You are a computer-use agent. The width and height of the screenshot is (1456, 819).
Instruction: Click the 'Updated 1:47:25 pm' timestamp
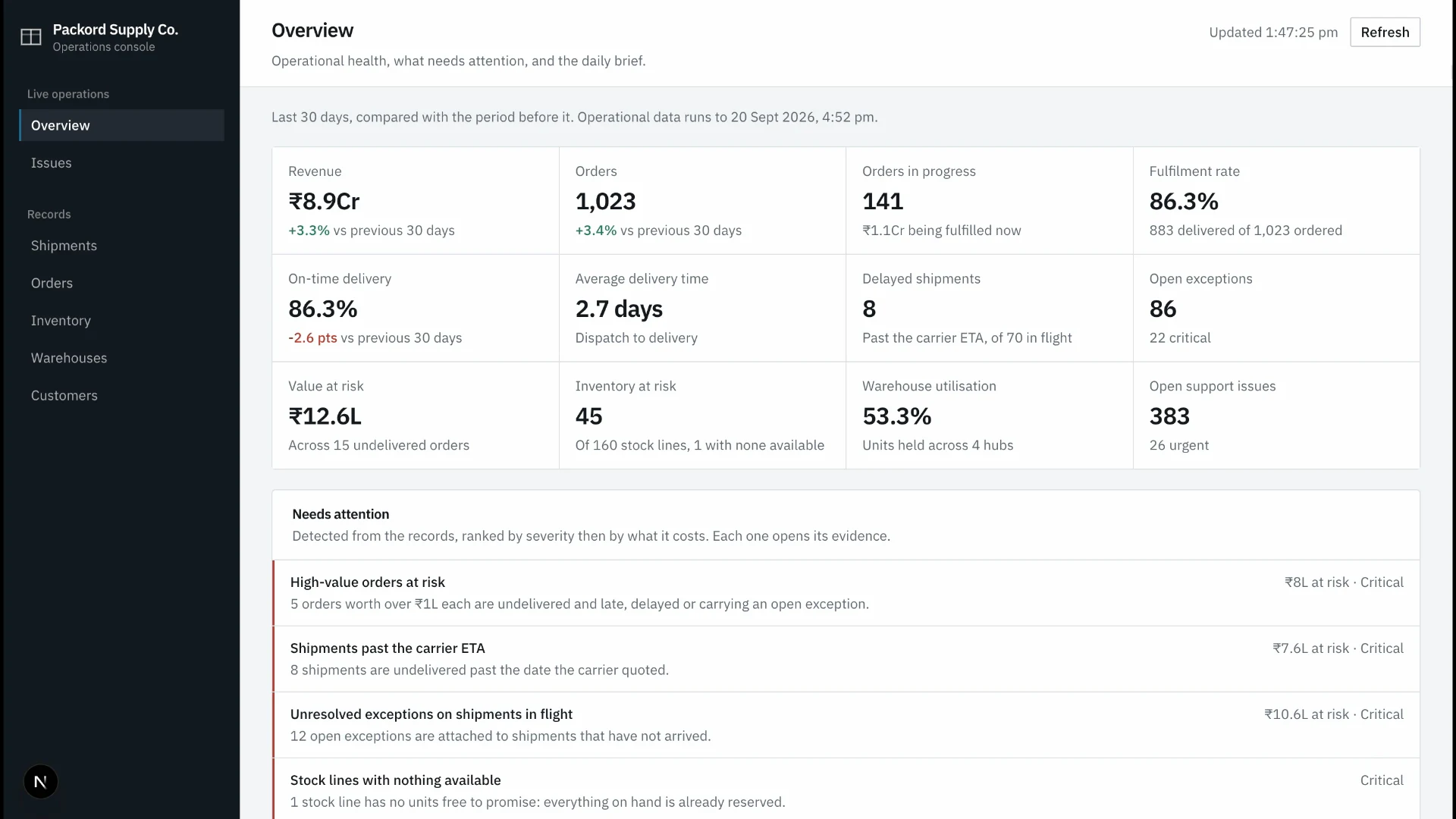1273,33
